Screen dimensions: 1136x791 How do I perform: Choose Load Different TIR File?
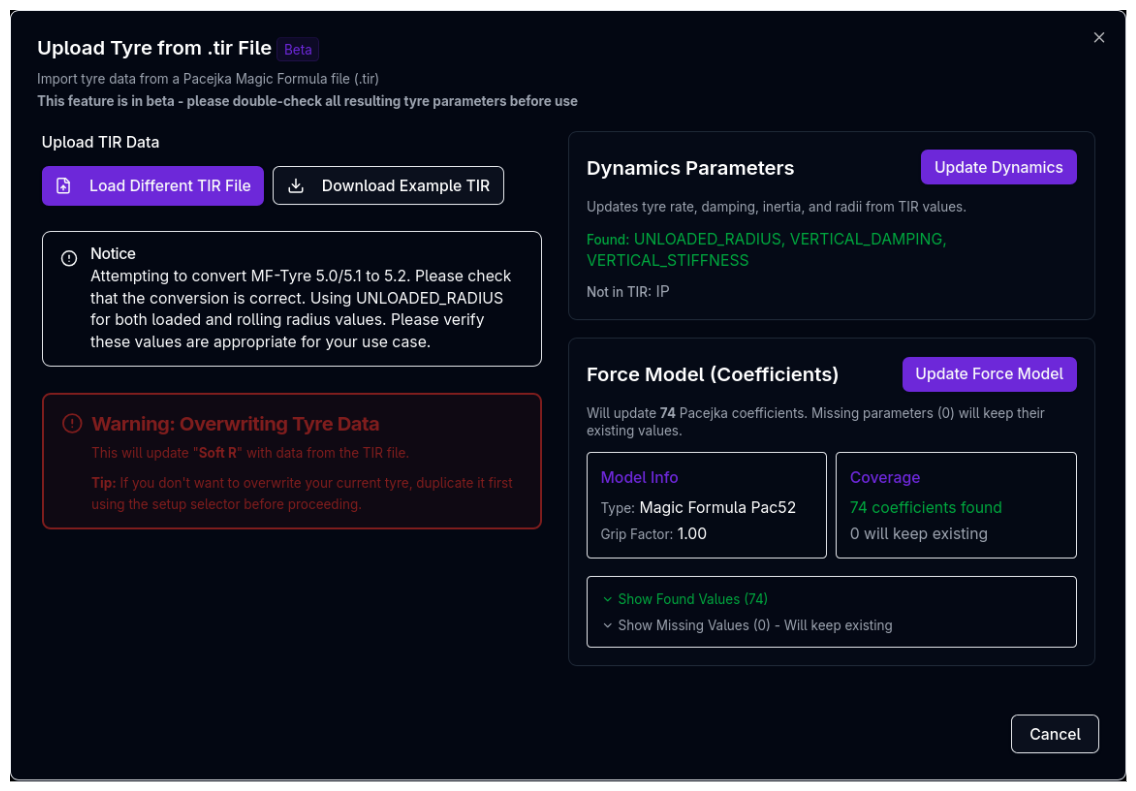tap(153, 186)
